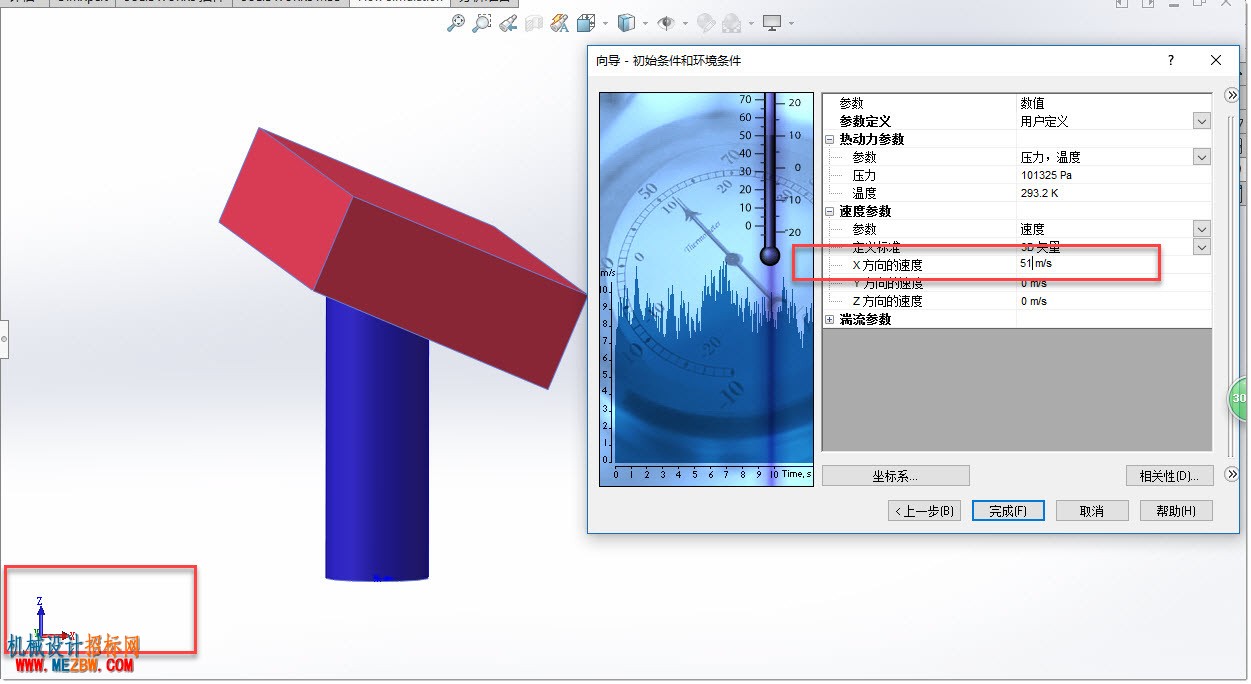
Task: Click the Hide/Show Items eye icon
Action: (666, 22)
